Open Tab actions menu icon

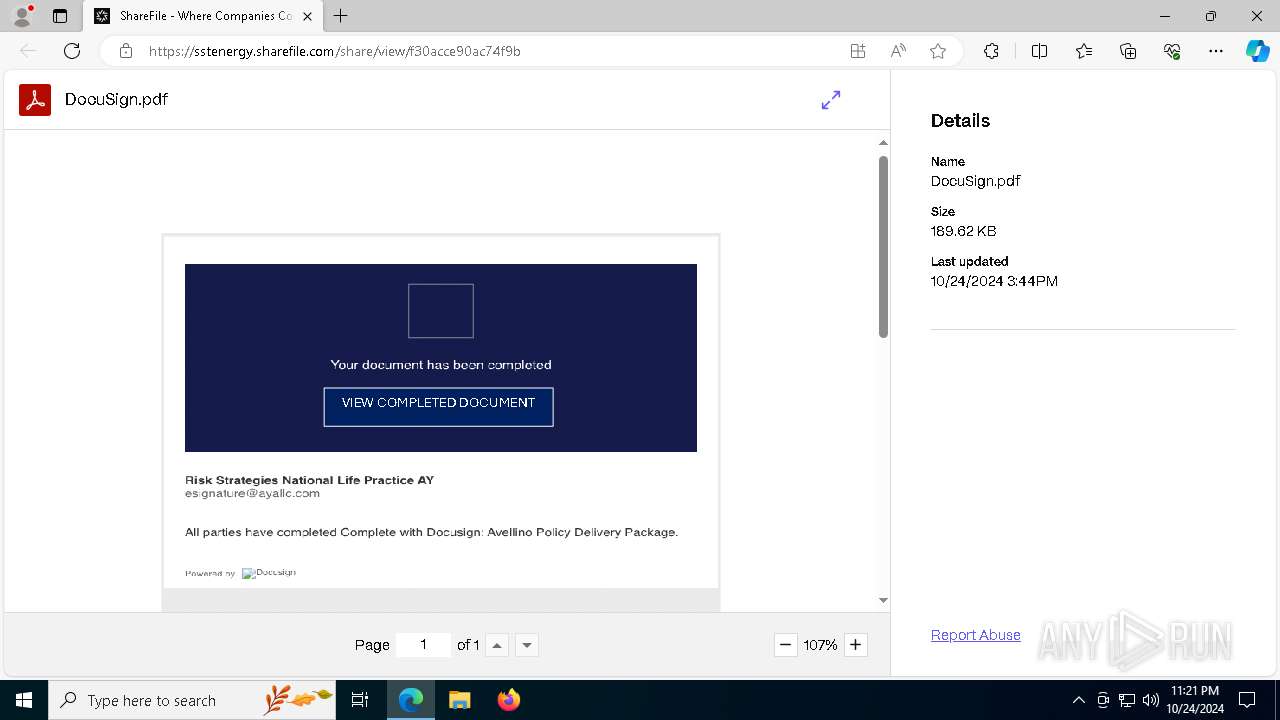(x=60, y=16)
